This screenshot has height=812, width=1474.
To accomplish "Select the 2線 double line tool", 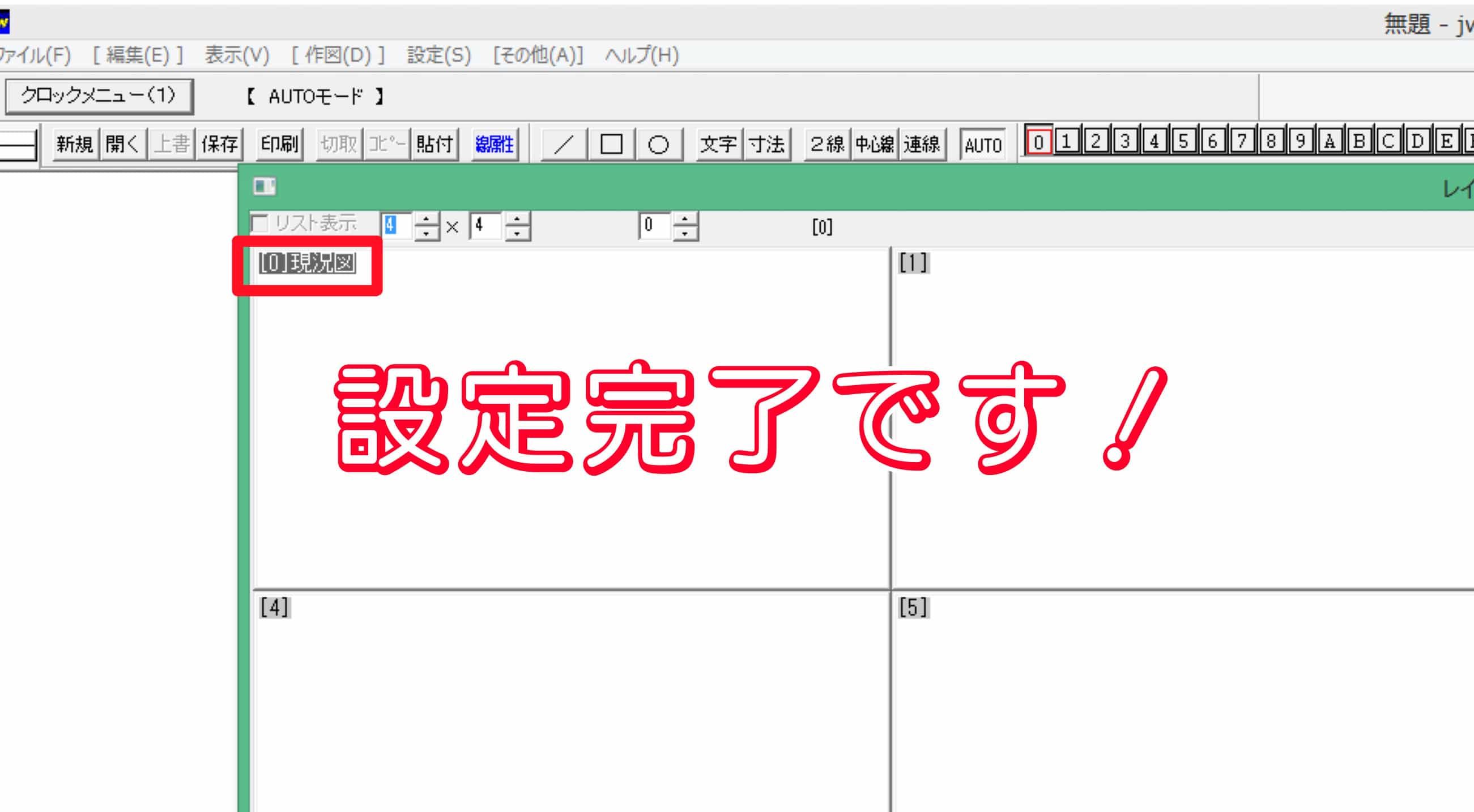I will click(827, 144).
